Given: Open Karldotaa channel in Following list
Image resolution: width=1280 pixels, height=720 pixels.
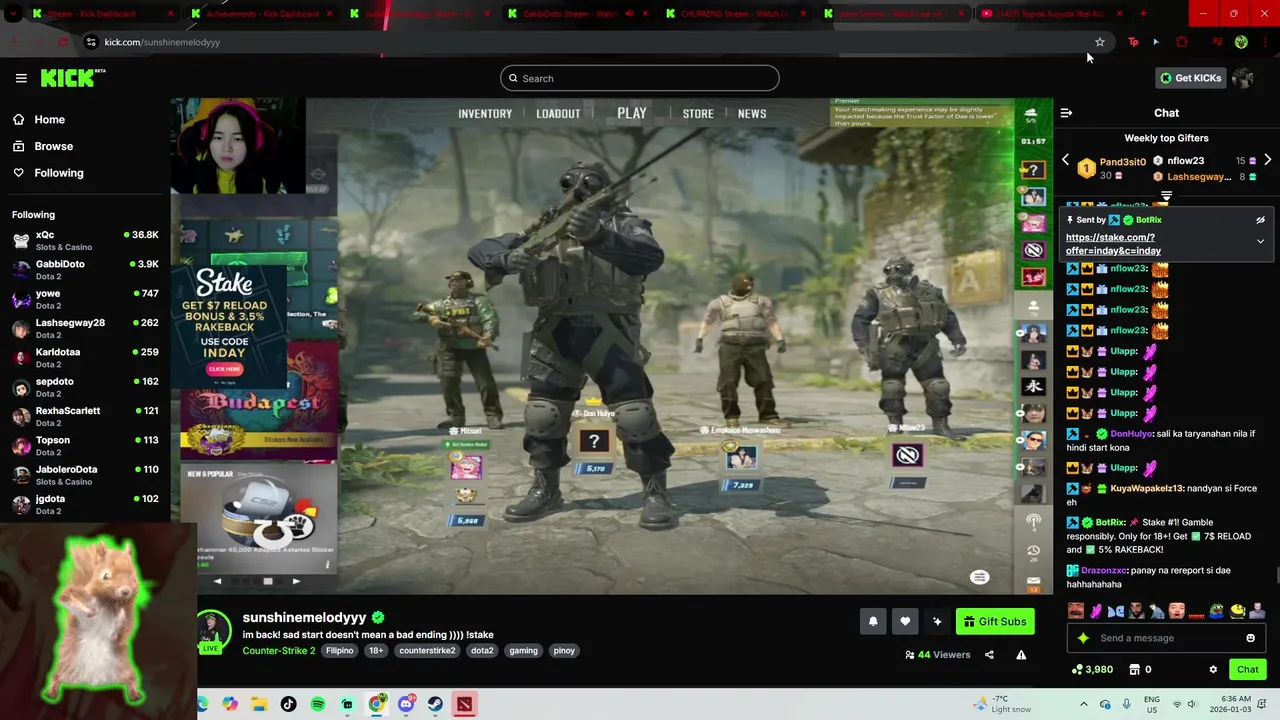Looking at the screenshot, I should pyautogui.click(x=85, y=358).
